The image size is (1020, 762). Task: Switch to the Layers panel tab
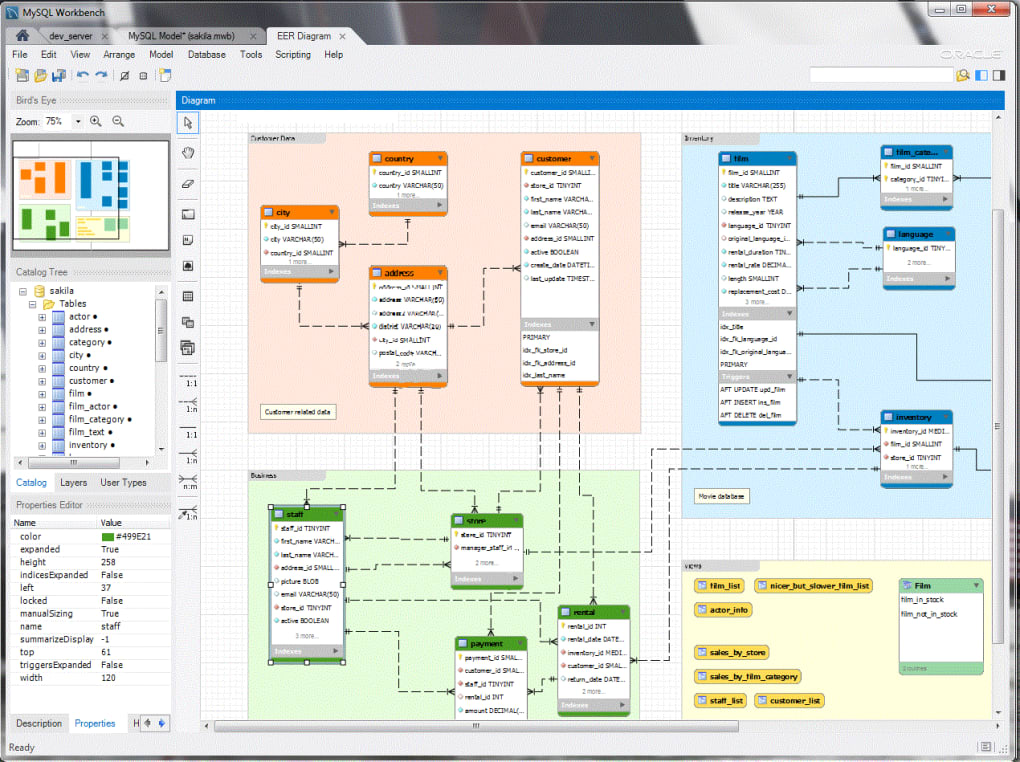(x=74, y=483)
